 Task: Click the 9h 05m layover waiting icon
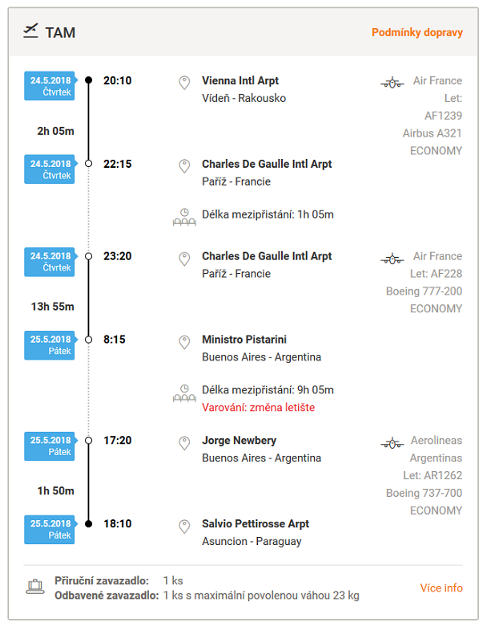[184, 393]
